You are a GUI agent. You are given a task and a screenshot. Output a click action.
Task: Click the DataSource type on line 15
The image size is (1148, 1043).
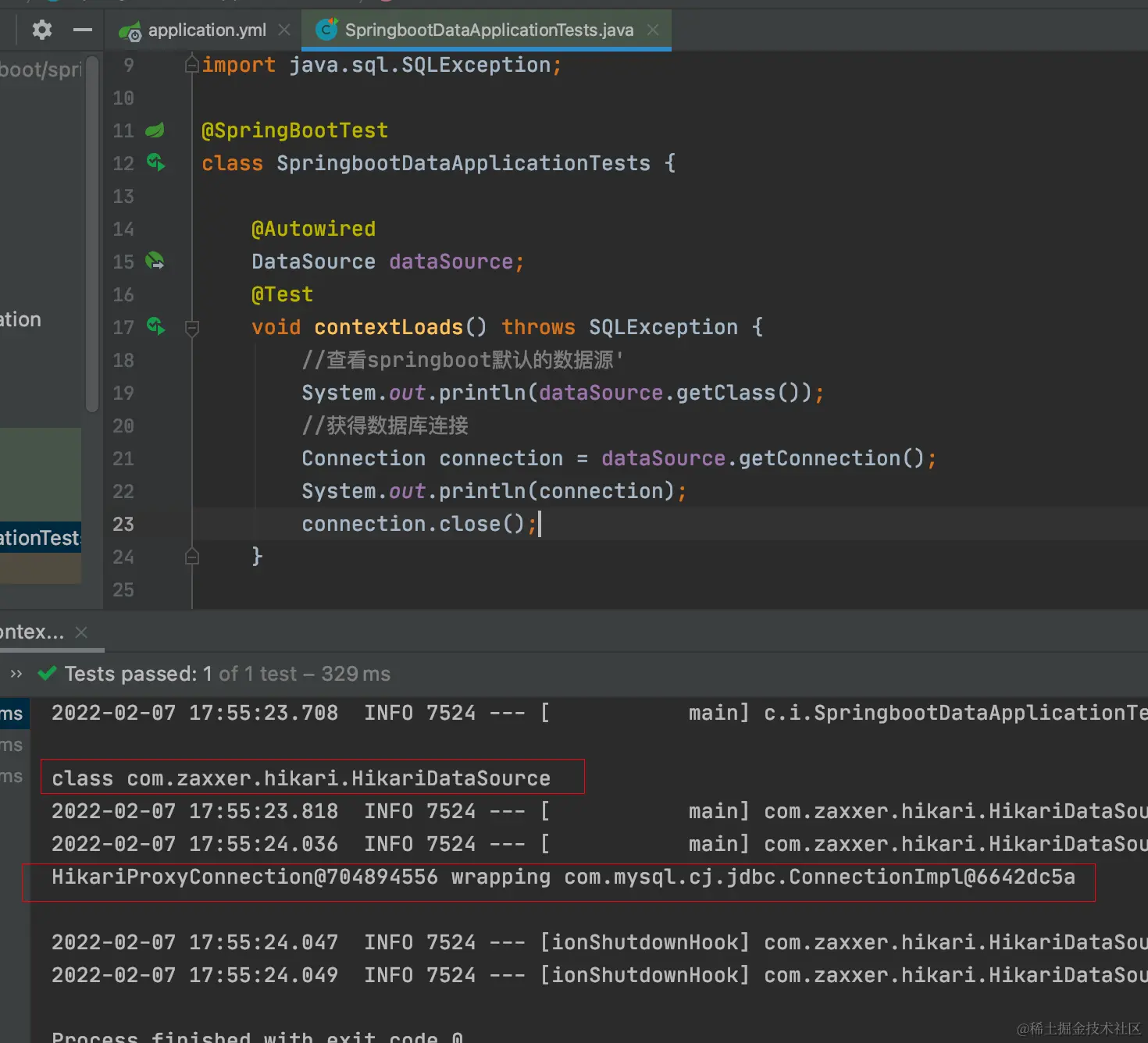coord(313,262)
